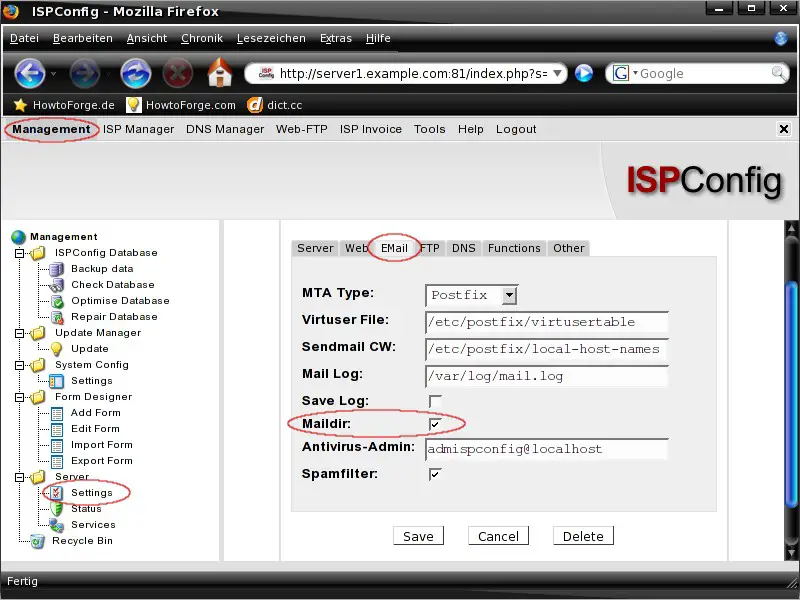Image resolution: width=800 pixels, height=600 pixels.
Task: Click the blue Go arrow beside the address bar
Action: pos(584,73)
